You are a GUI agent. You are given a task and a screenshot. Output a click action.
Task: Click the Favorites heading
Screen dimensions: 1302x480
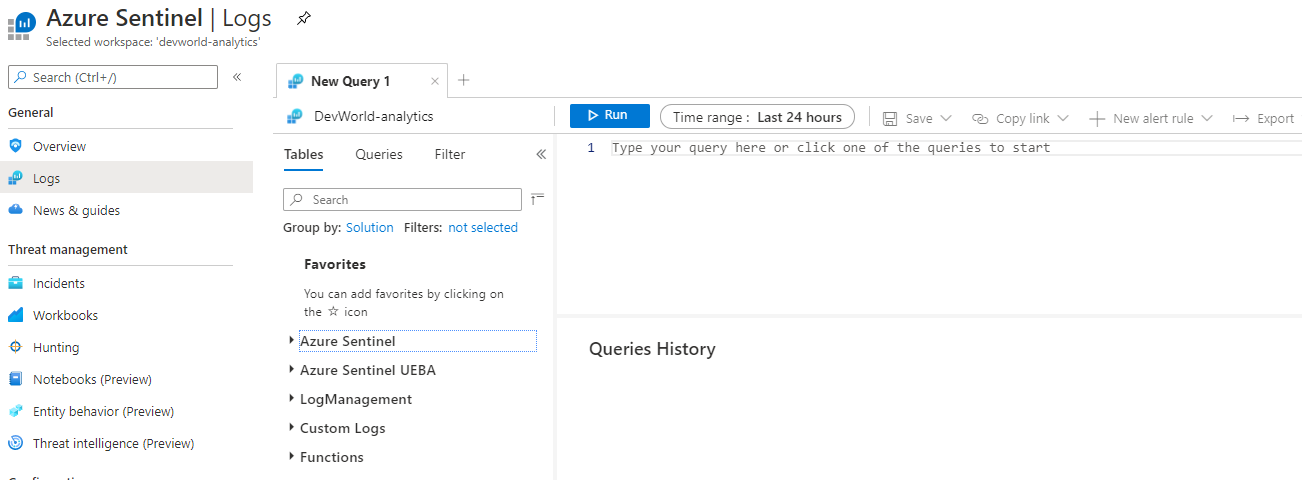coord(335,264)
